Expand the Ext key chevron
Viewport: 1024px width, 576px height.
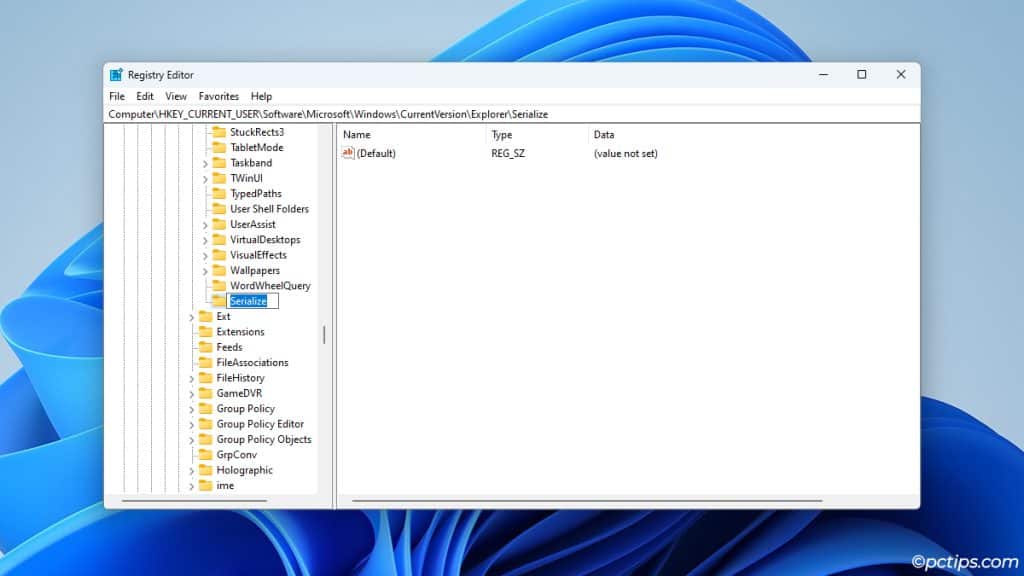coord(192,316)
